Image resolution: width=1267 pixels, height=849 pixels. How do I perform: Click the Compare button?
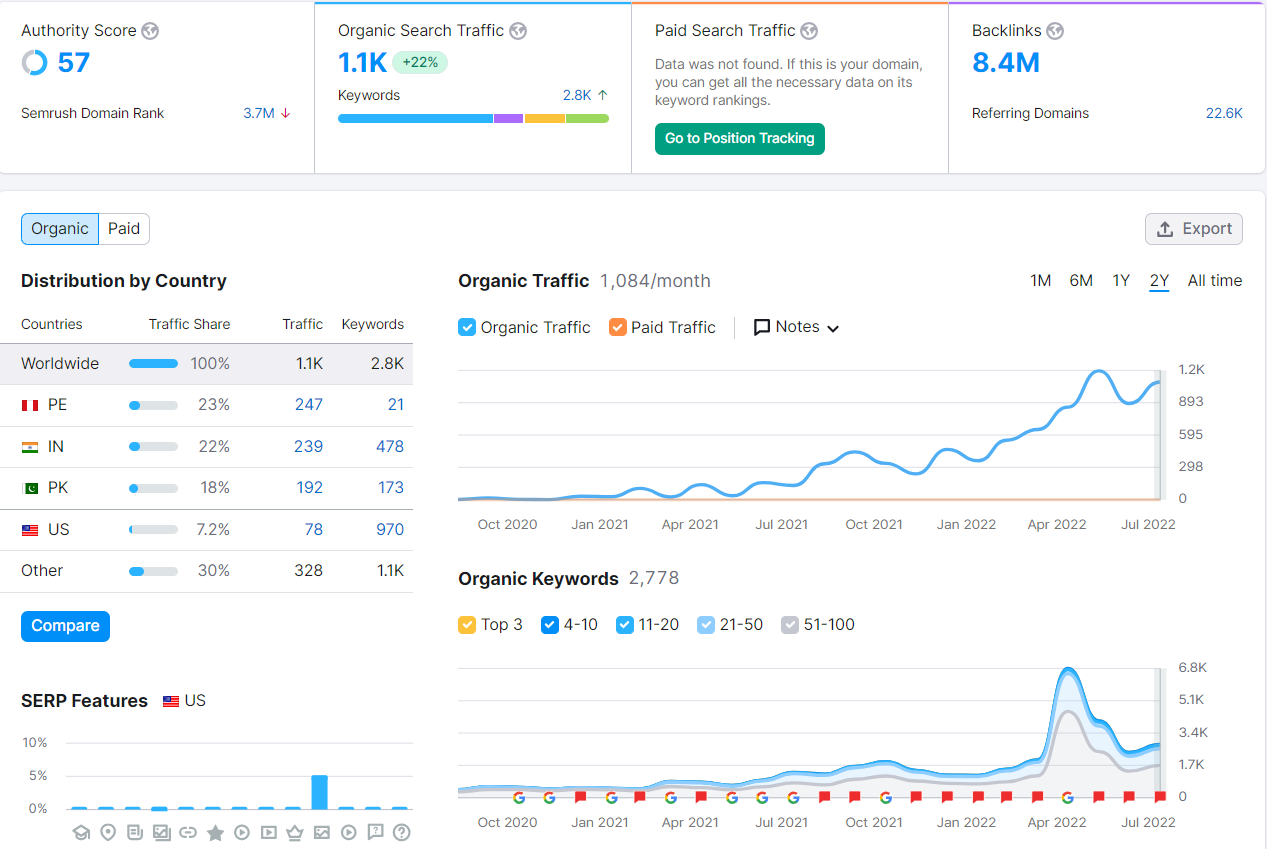[65, 626]
